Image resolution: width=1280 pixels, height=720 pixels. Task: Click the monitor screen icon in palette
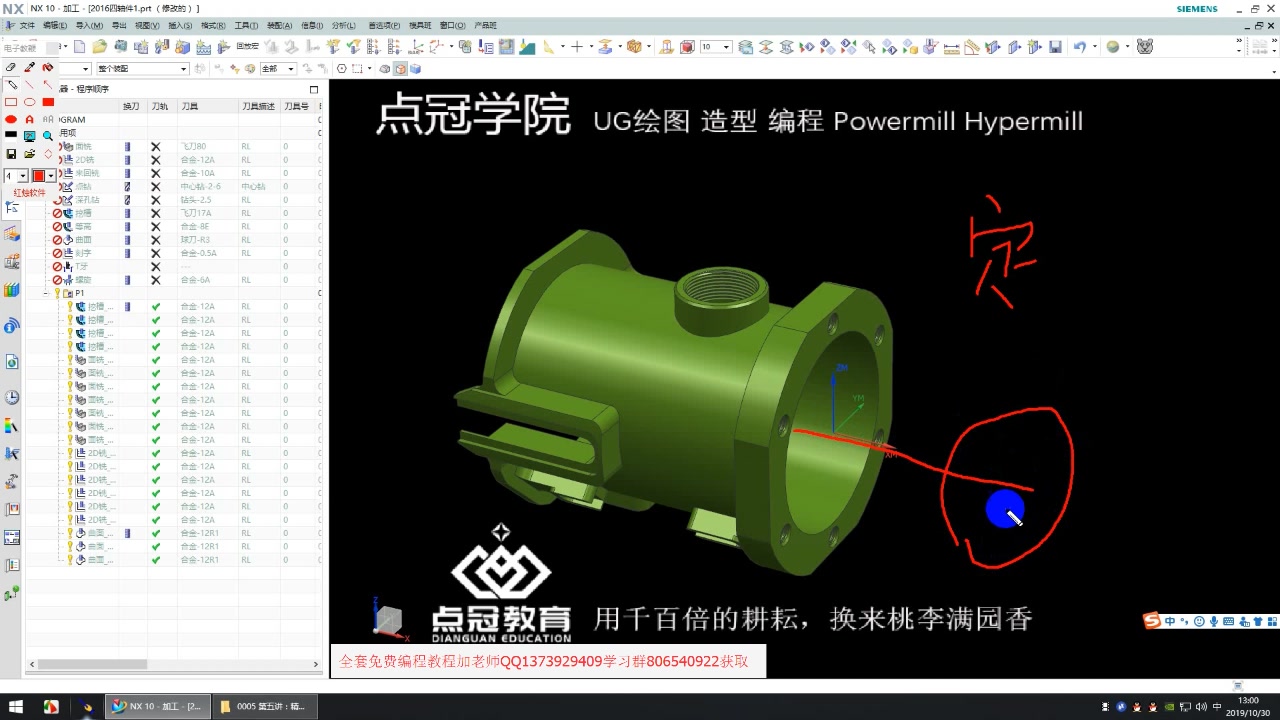(29, 136)
